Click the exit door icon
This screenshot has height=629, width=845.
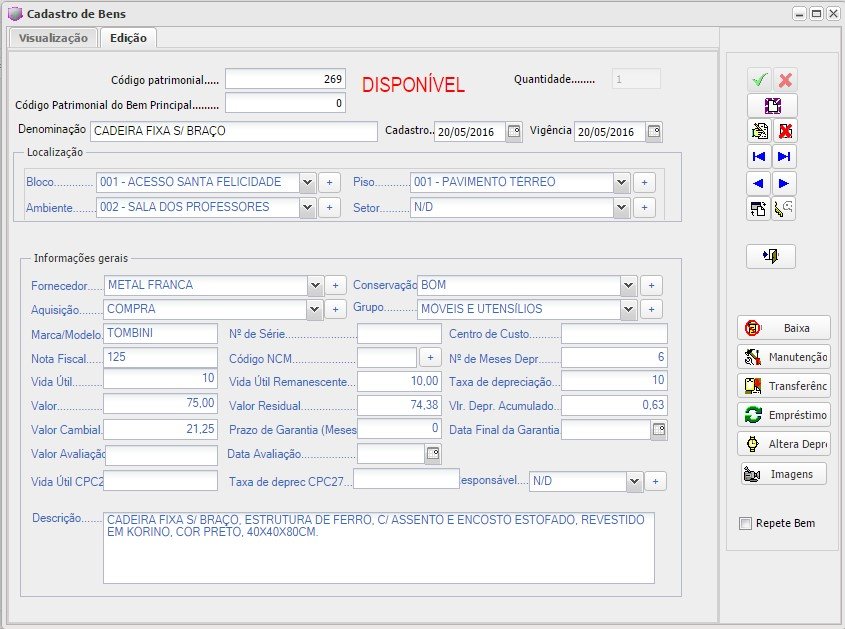(771, 256)
